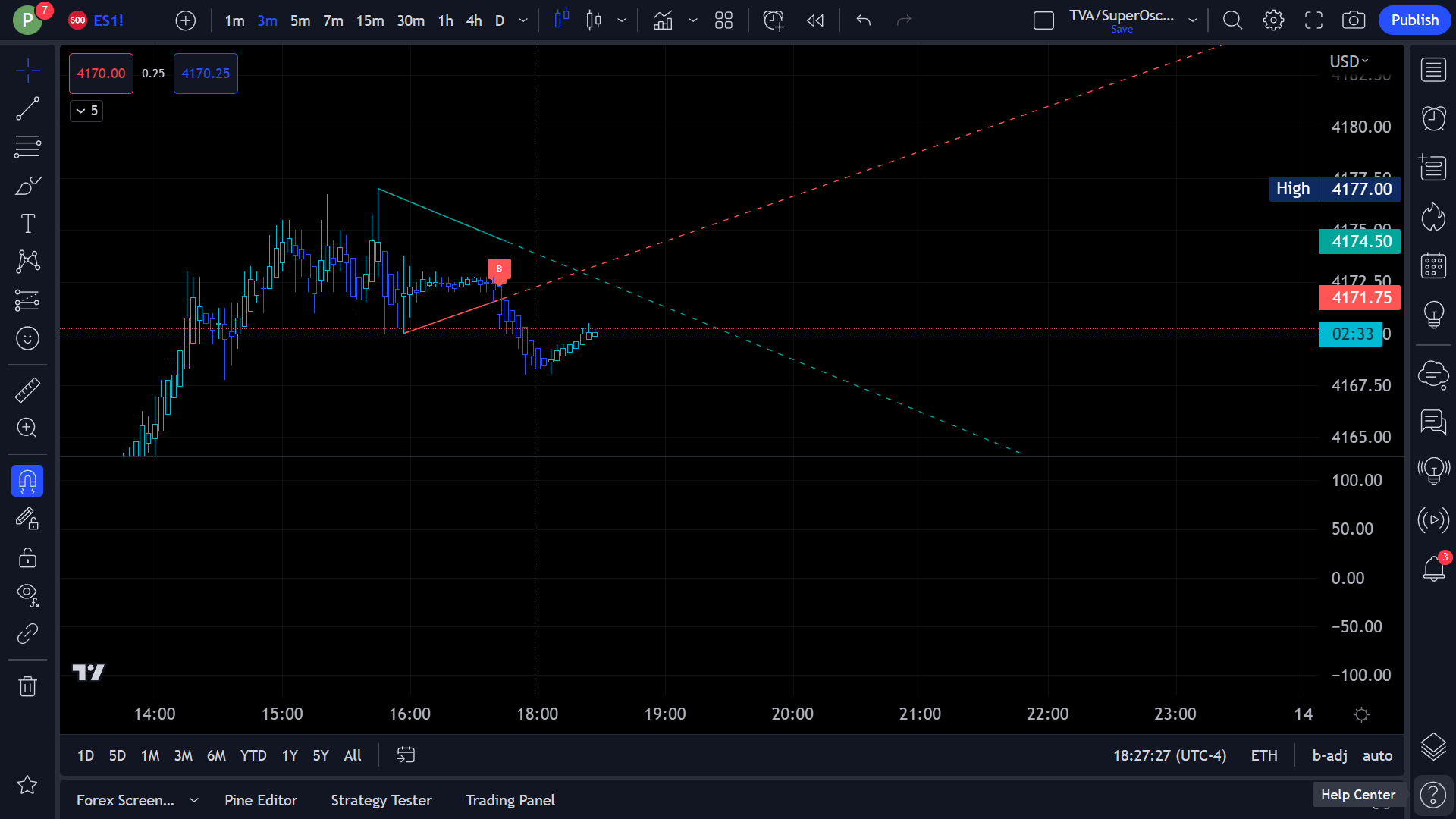Pick the Measure ruler tool
1456x819 pixels.
27,390
